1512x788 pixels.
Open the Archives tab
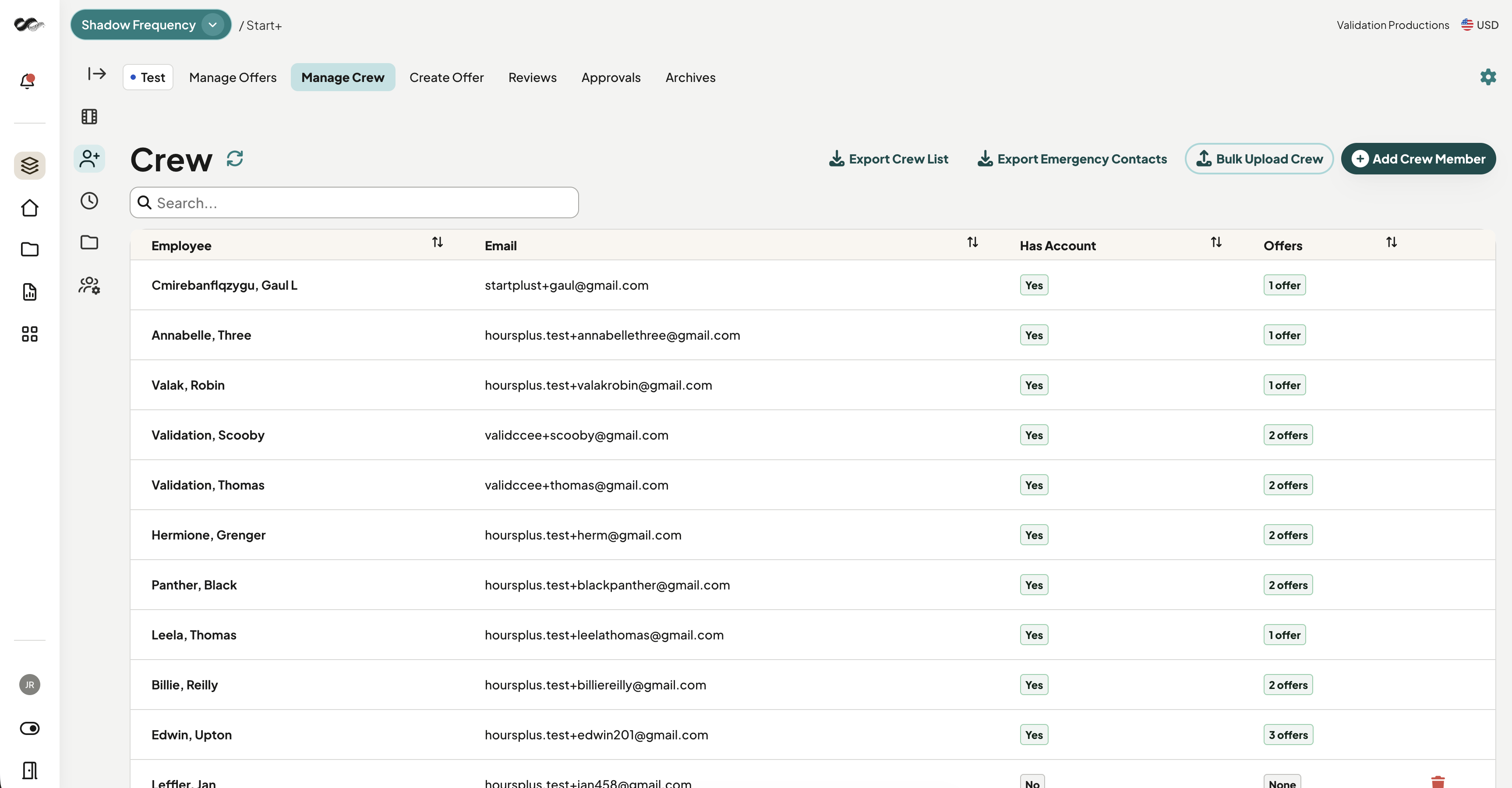tap(690, 77)
